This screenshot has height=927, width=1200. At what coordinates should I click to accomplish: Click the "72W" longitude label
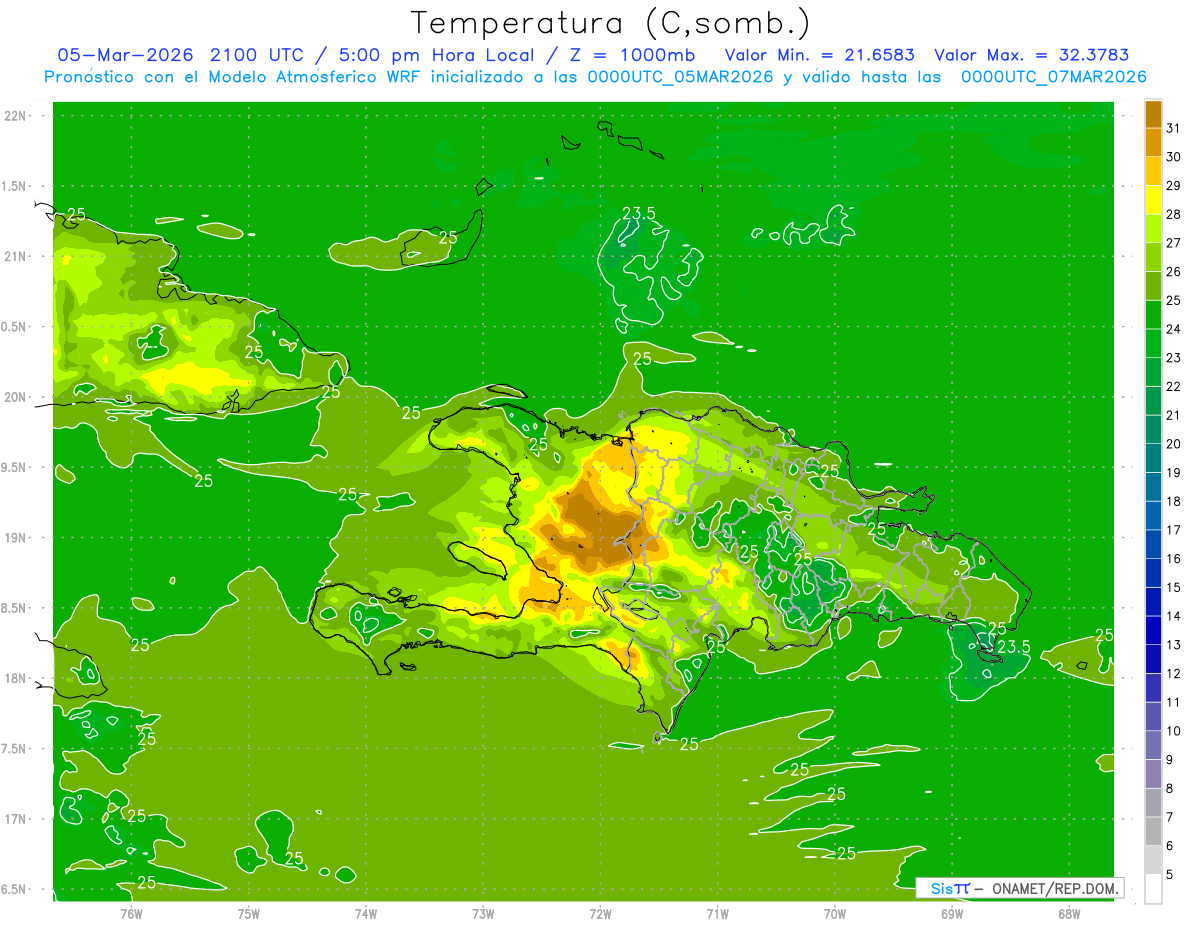[600, 913]
